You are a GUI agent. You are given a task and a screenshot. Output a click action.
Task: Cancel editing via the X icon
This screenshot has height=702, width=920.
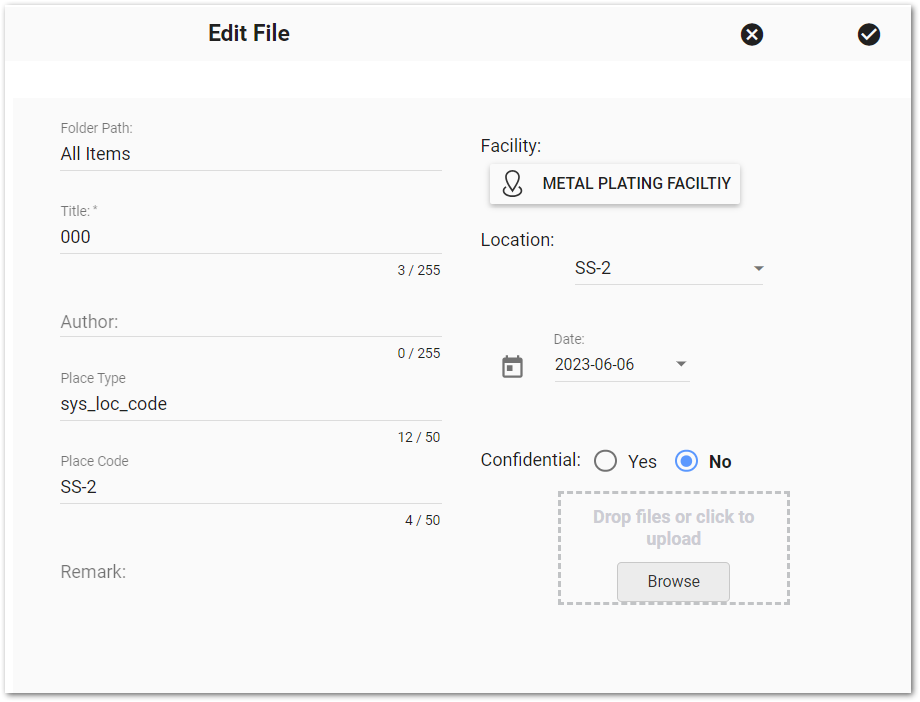pyautogui.click(x=751, y=34)
